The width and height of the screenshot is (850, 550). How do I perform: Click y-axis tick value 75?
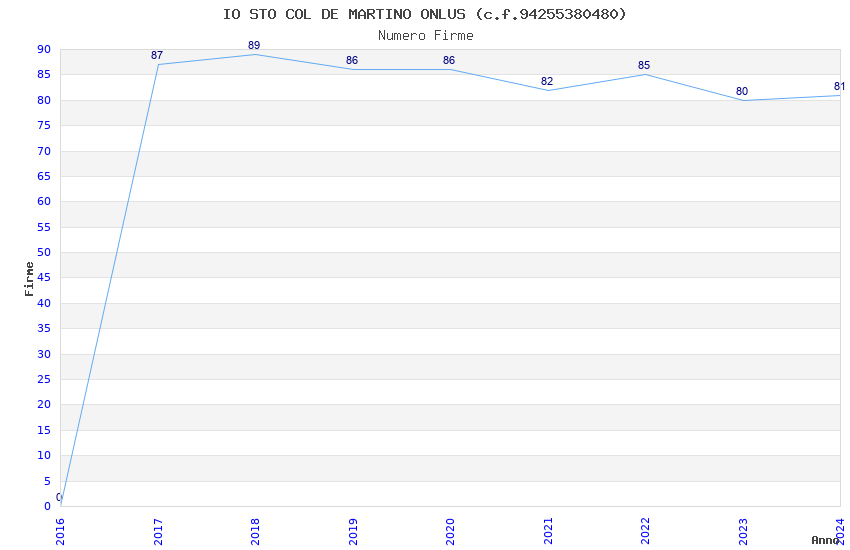44,126
